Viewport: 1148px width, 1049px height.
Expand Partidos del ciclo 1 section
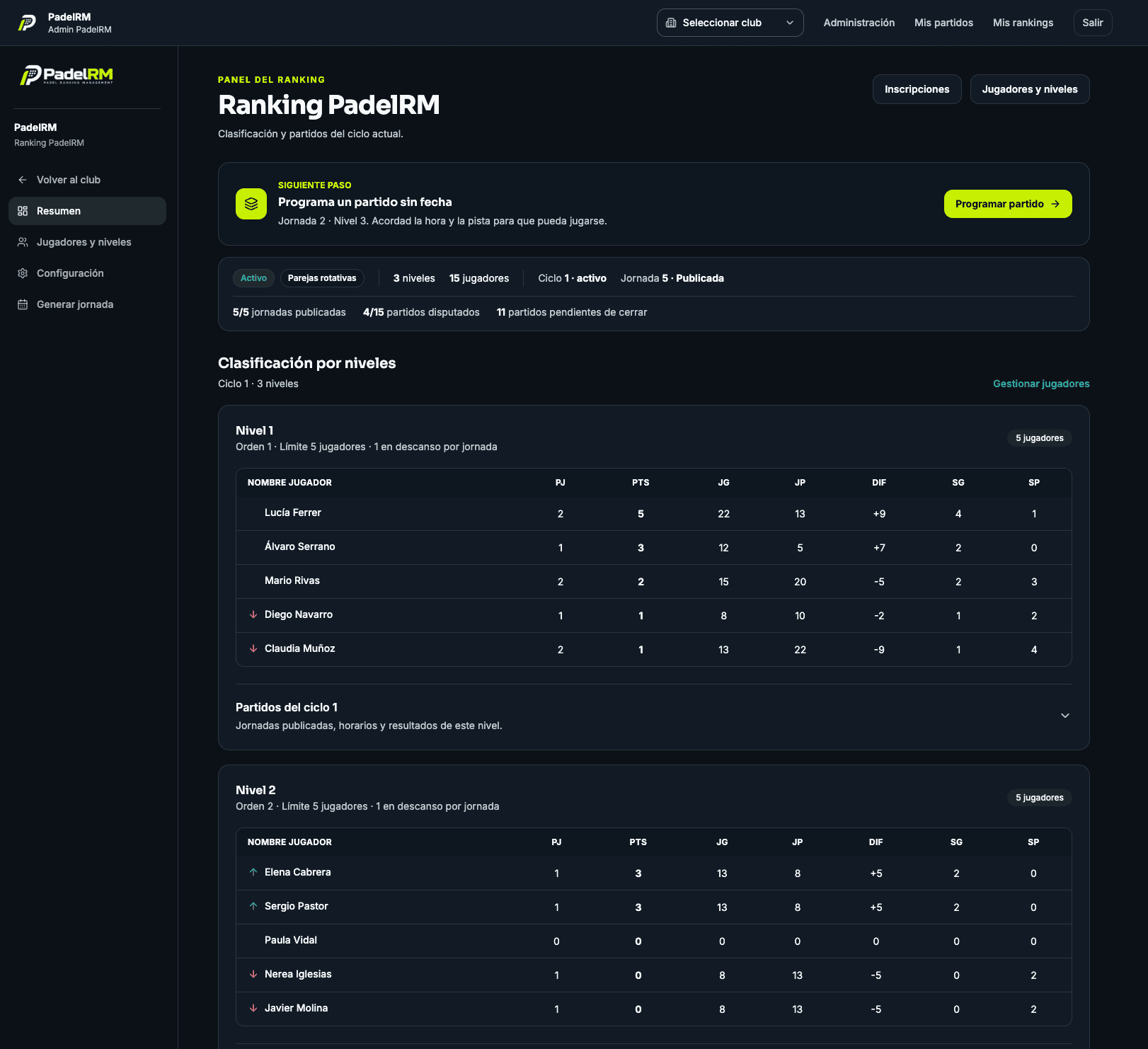pos(1064,716)
